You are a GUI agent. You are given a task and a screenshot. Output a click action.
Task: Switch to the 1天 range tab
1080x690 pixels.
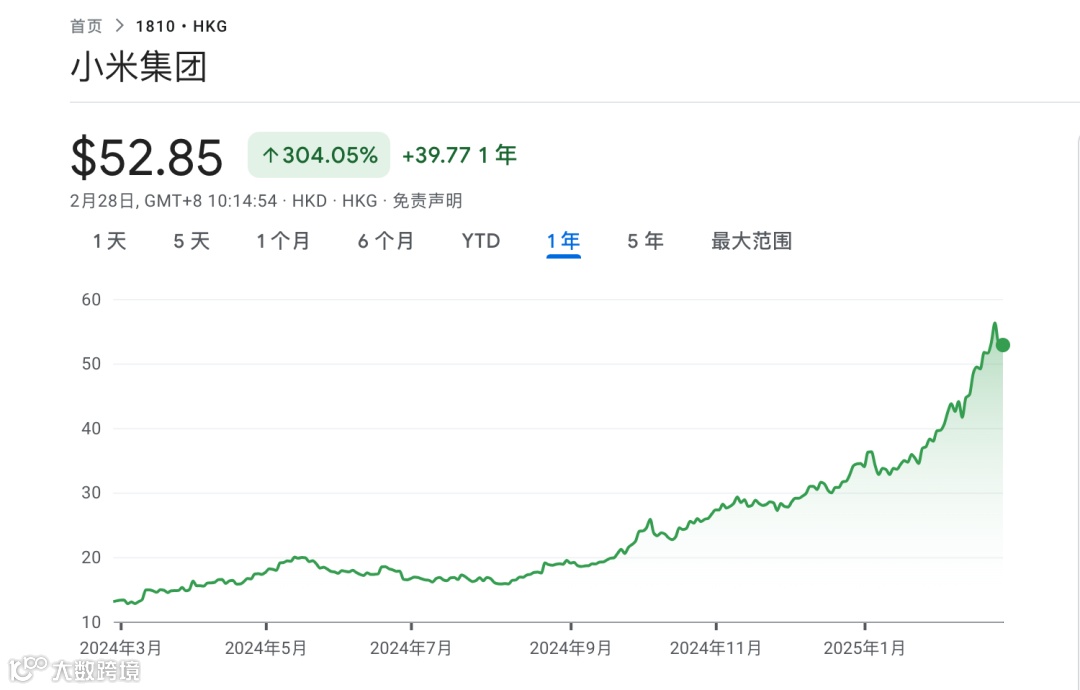110,241
